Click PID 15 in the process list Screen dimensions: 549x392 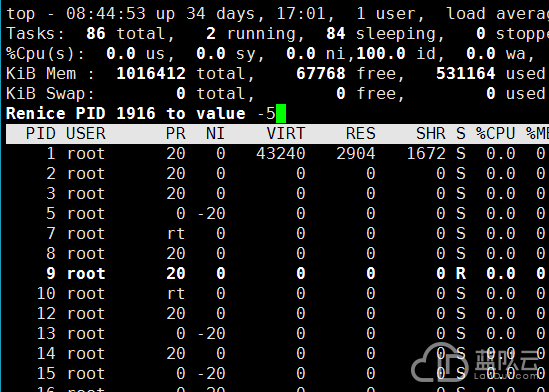46,373
